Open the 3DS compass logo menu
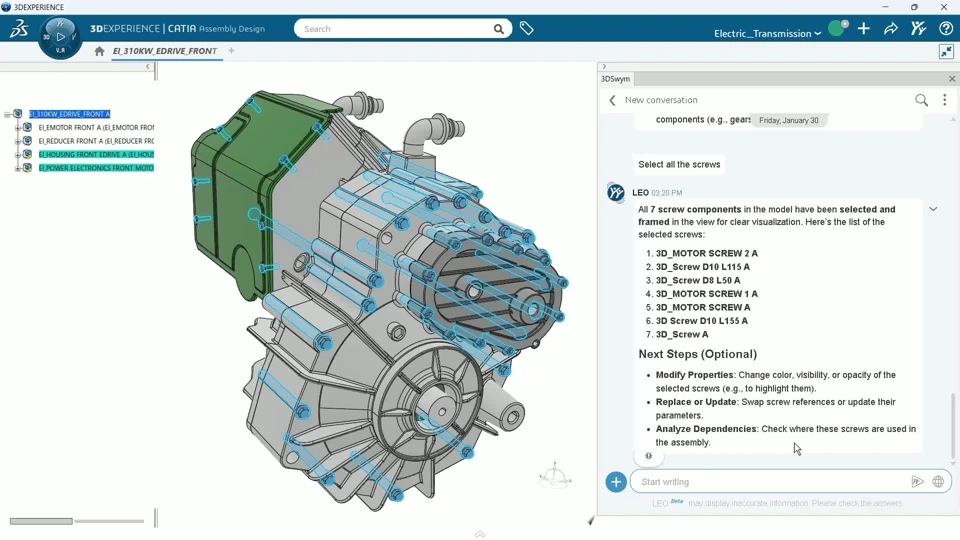The image size is (960, 540). [x=18, y=28]
